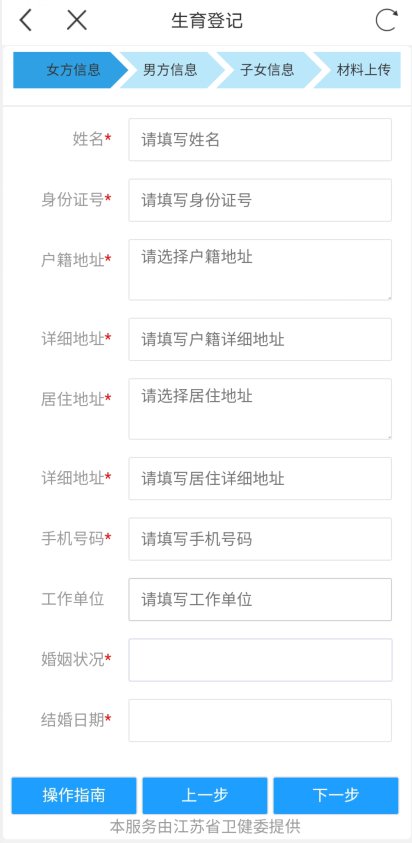Click 请填写户籍详细地址 field
This screenshot has width=412, height=843.
point(260,339)
